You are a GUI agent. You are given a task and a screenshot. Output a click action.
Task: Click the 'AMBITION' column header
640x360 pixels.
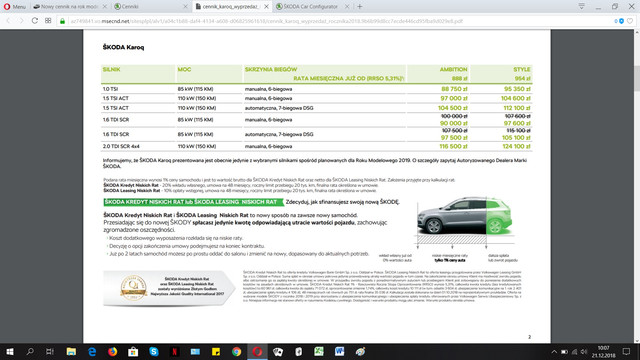point(453,69)
